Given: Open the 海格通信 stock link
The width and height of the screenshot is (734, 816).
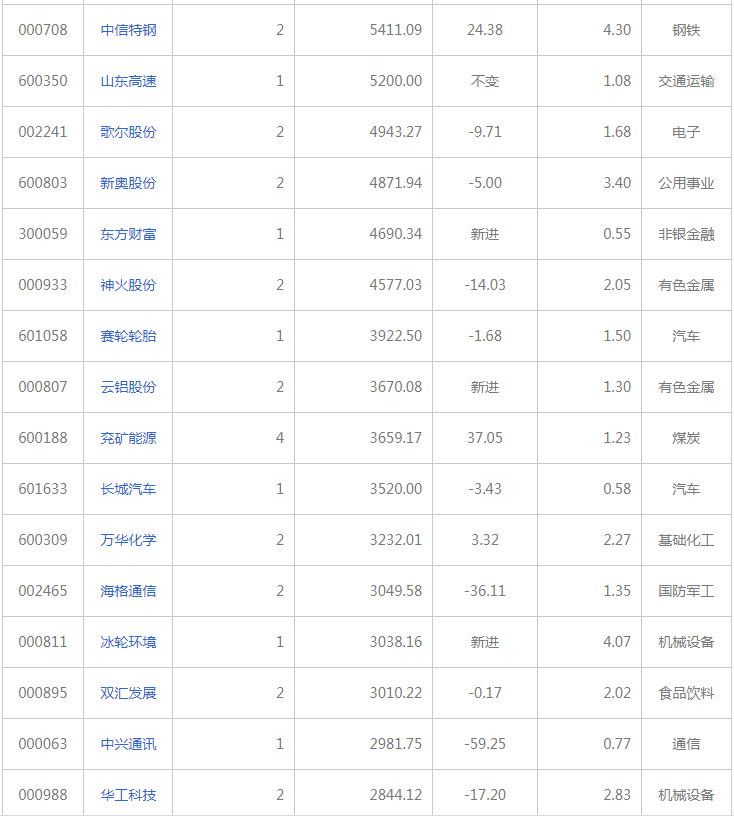Looking at the screenshot, I should 128,591.
